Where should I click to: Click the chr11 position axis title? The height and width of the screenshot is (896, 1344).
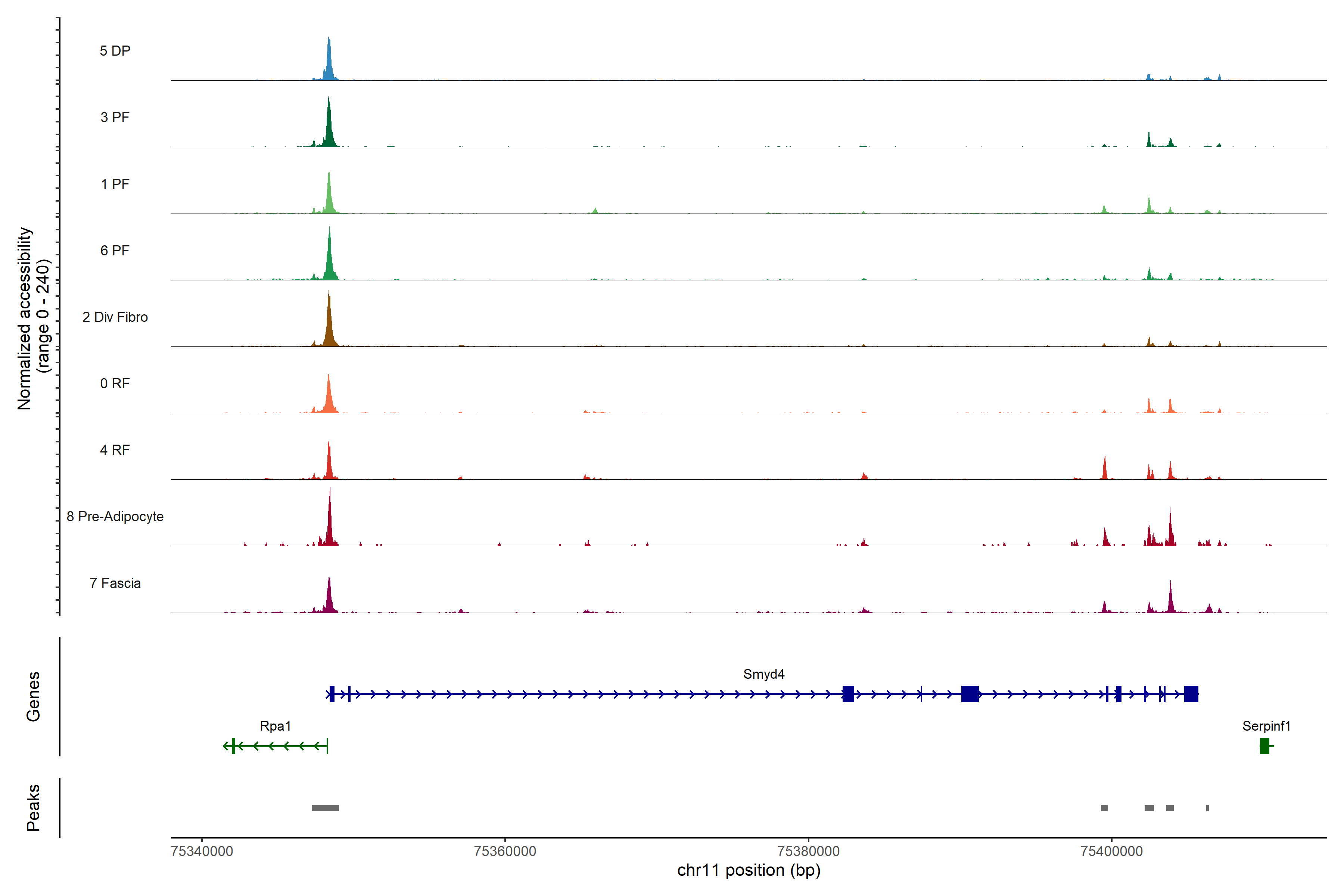click(749, 870)
